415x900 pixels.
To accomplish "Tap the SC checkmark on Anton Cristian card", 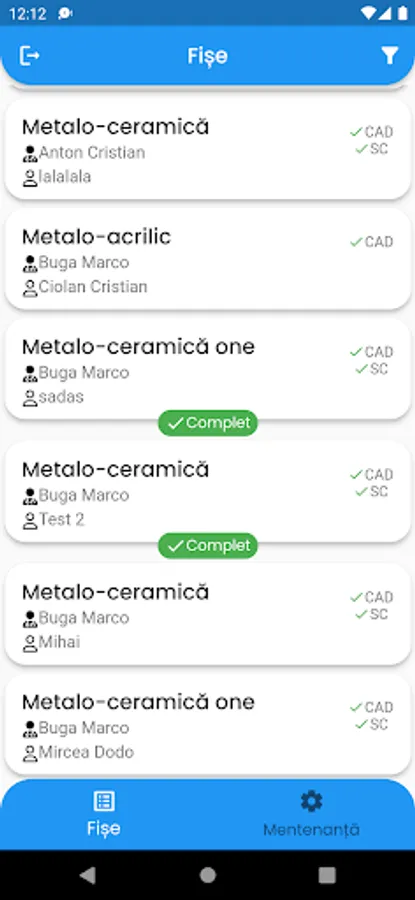I will (x=371, y=149).
